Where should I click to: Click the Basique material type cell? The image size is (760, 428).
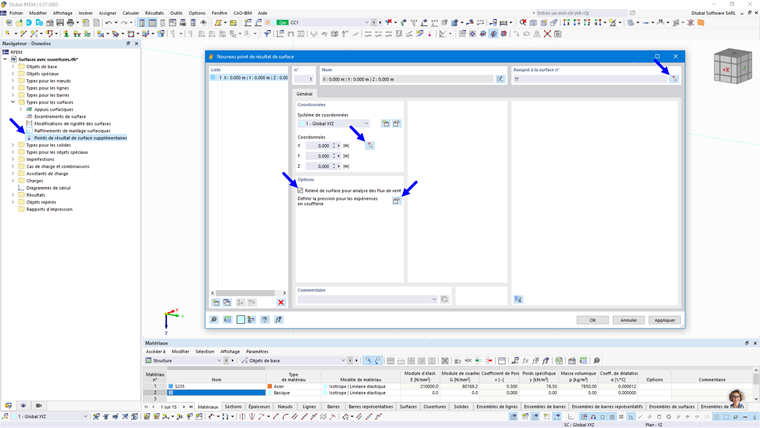(x=293, y=393)
